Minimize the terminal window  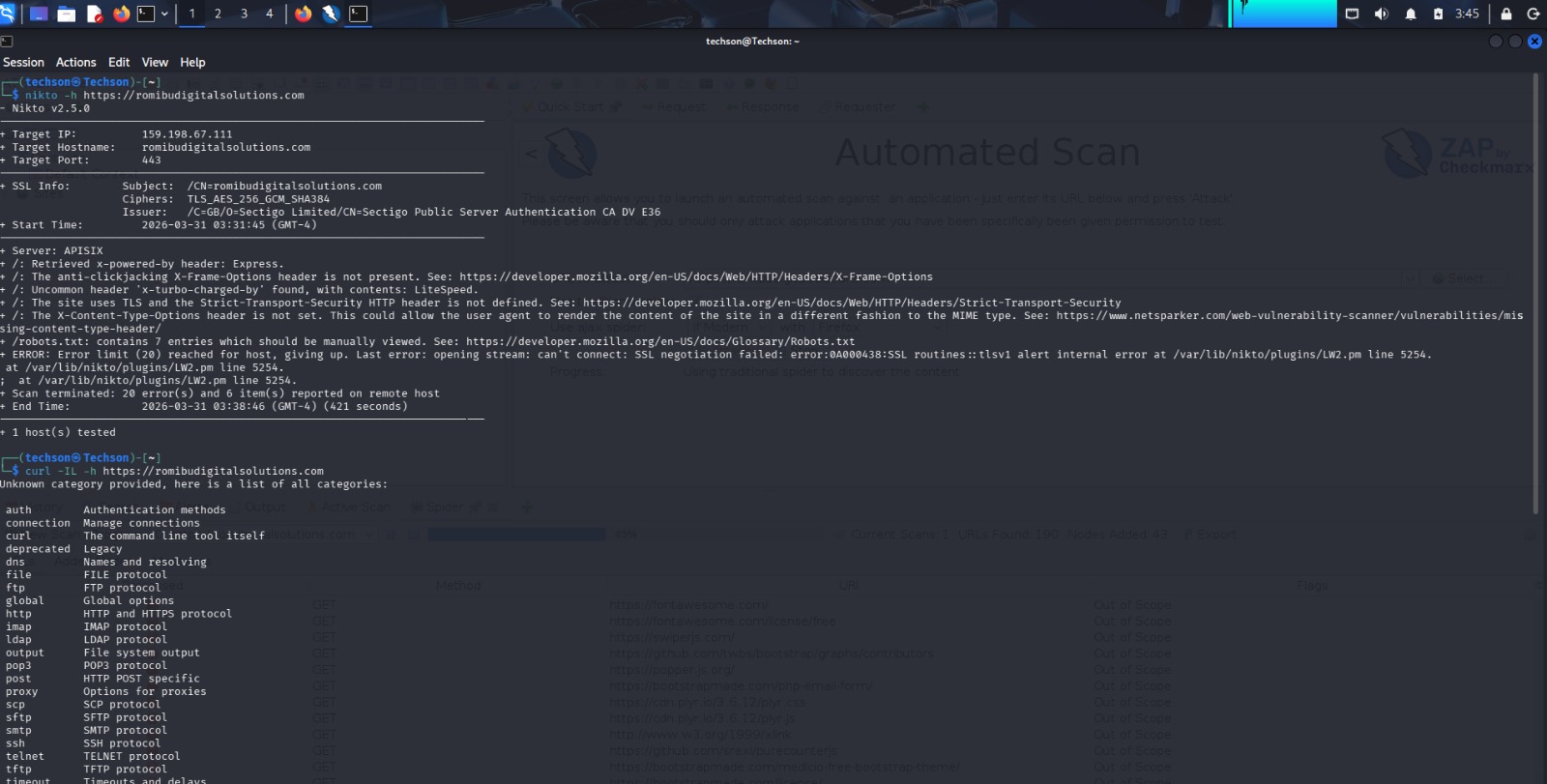[1496, 42]
